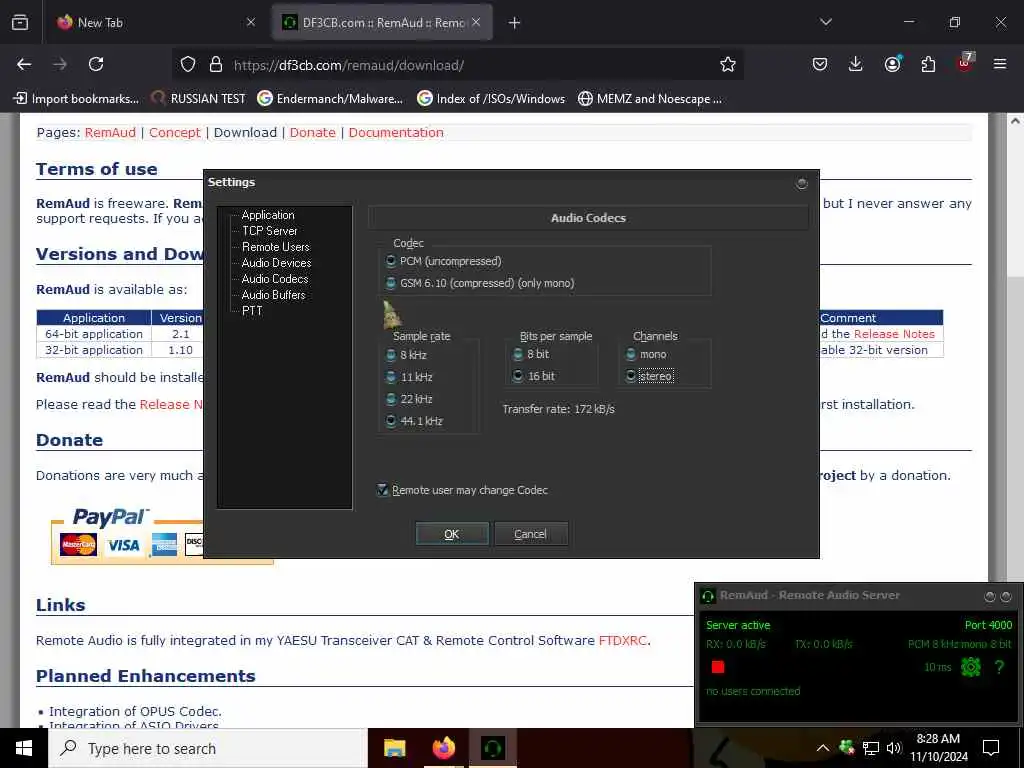
Task: Click the RemAud headset icon in server title bar
Action: pyautogui.click(x=708, y=596)
